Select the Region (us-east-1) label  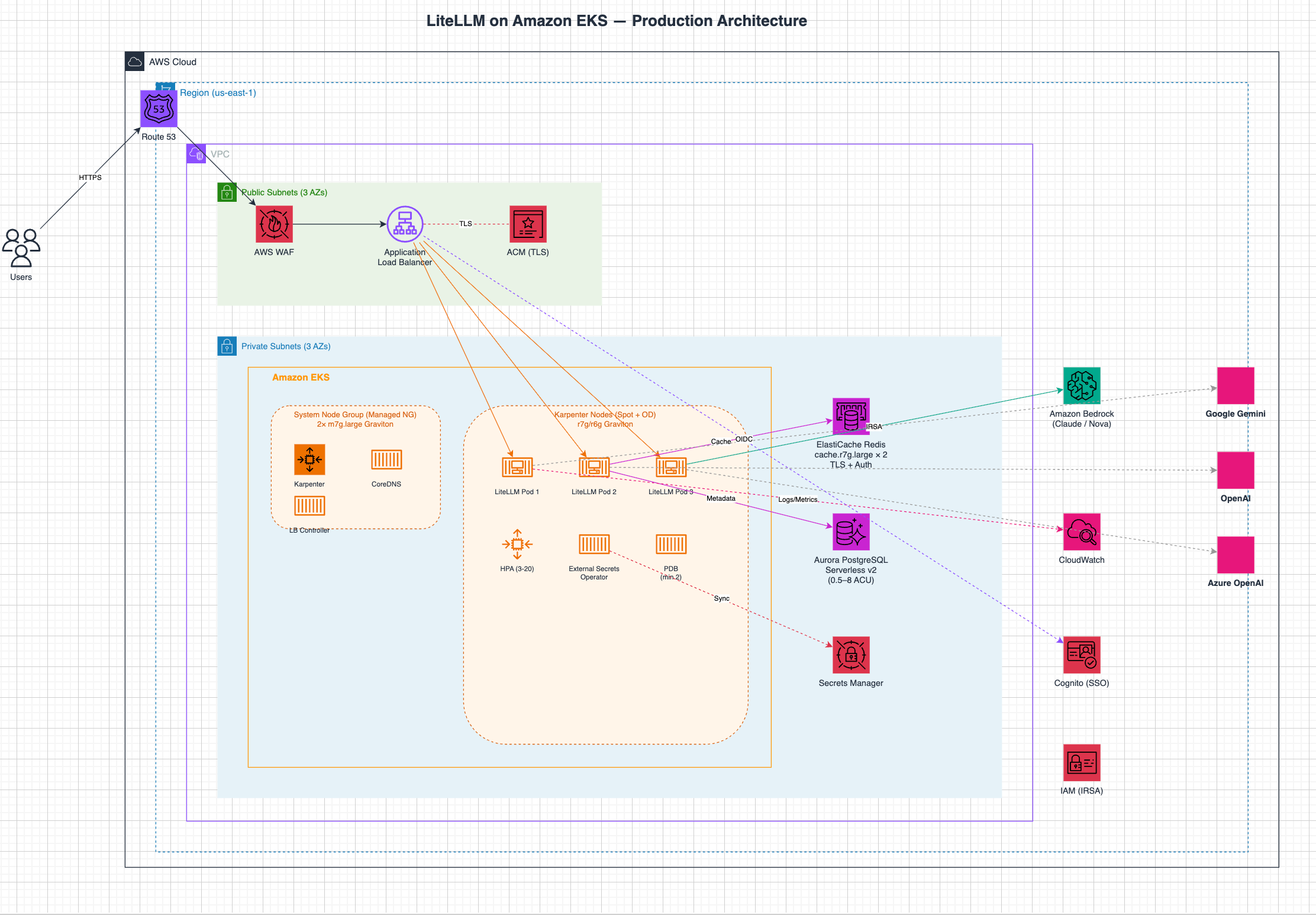(x=218, y=93)
